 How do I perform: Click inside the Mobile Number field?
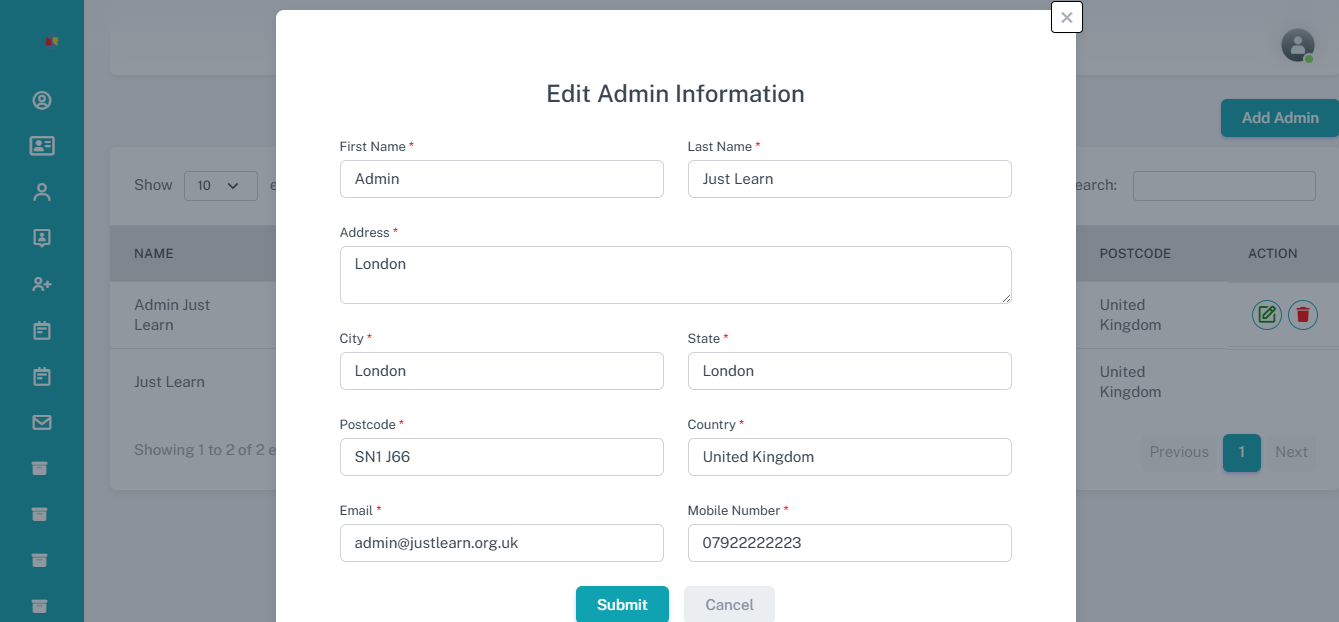pyautogui.click(x=849, y=543)
